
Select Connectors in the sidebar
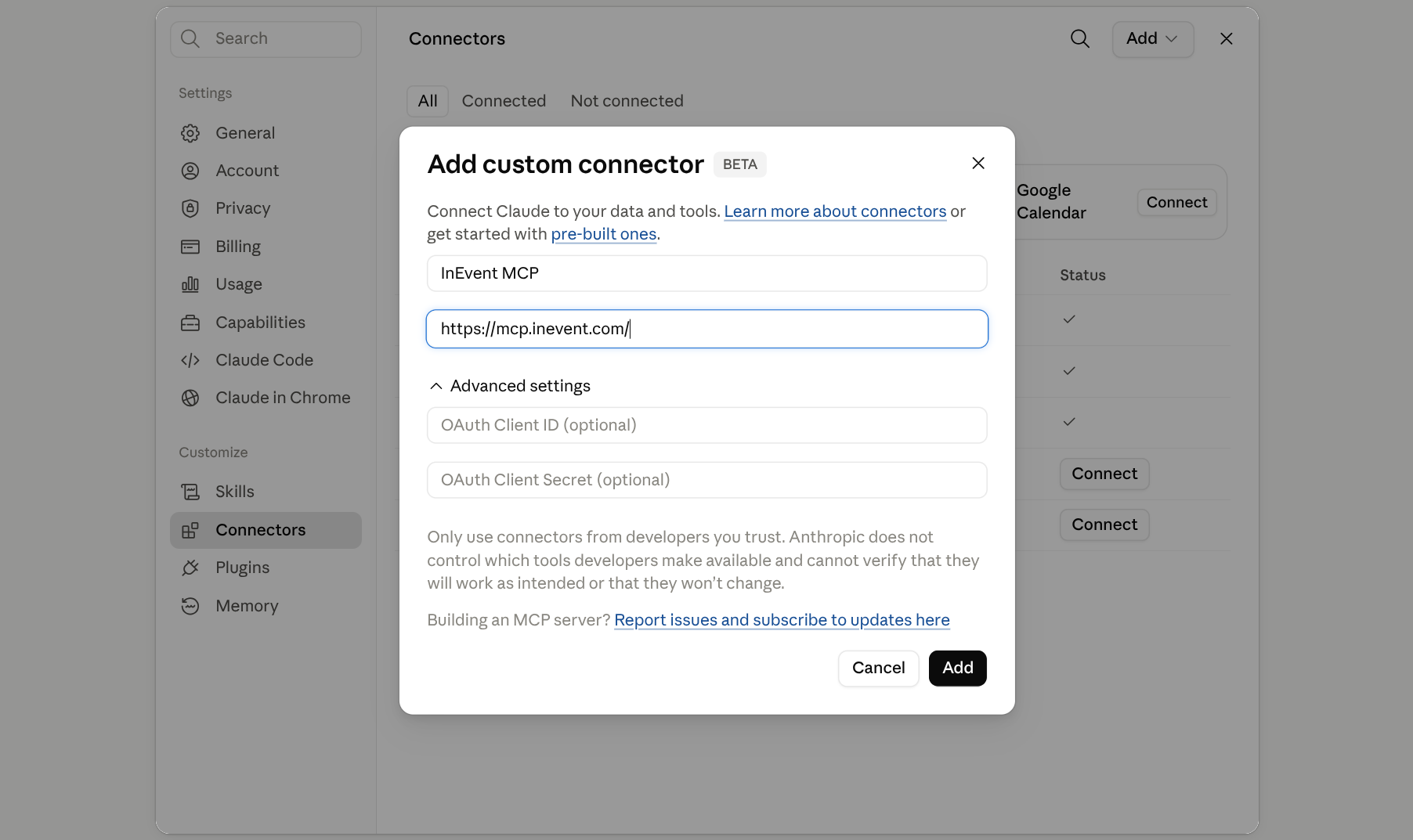click(x=266, y=530)
